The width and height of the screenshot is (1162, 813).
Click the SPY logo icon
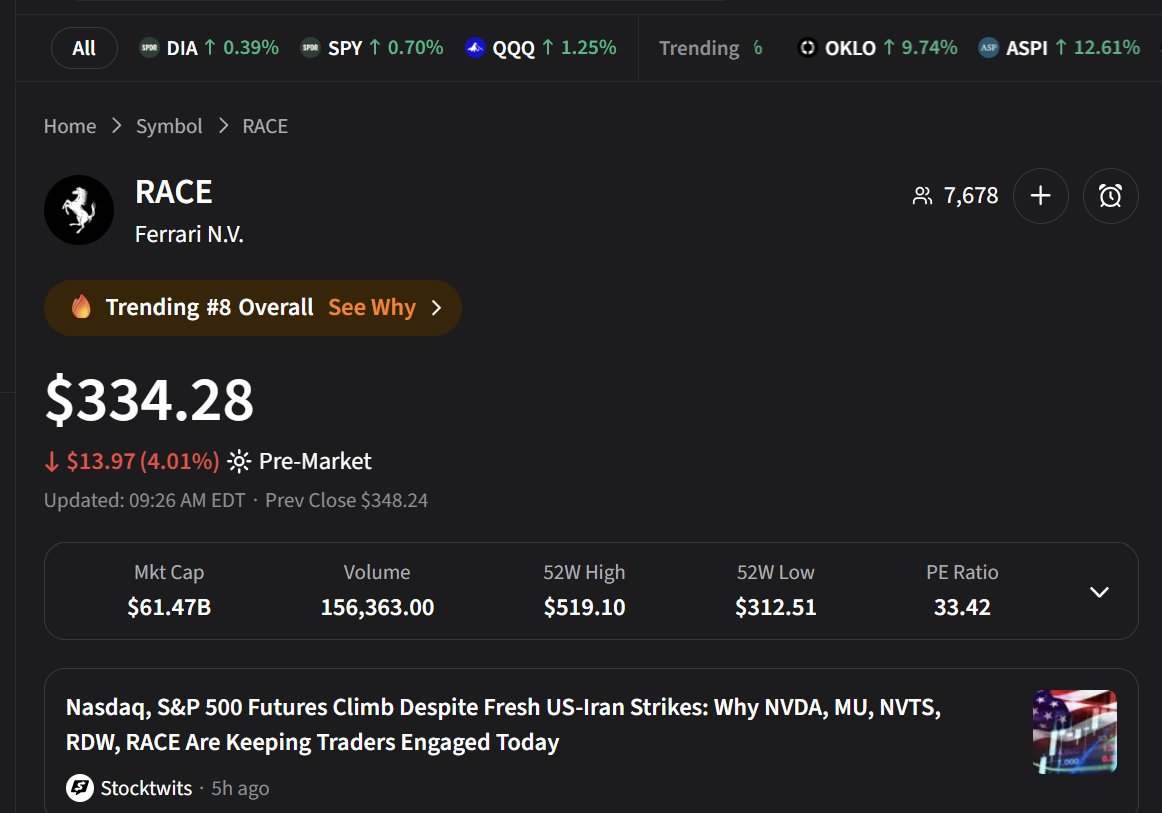tap(311, 48)
